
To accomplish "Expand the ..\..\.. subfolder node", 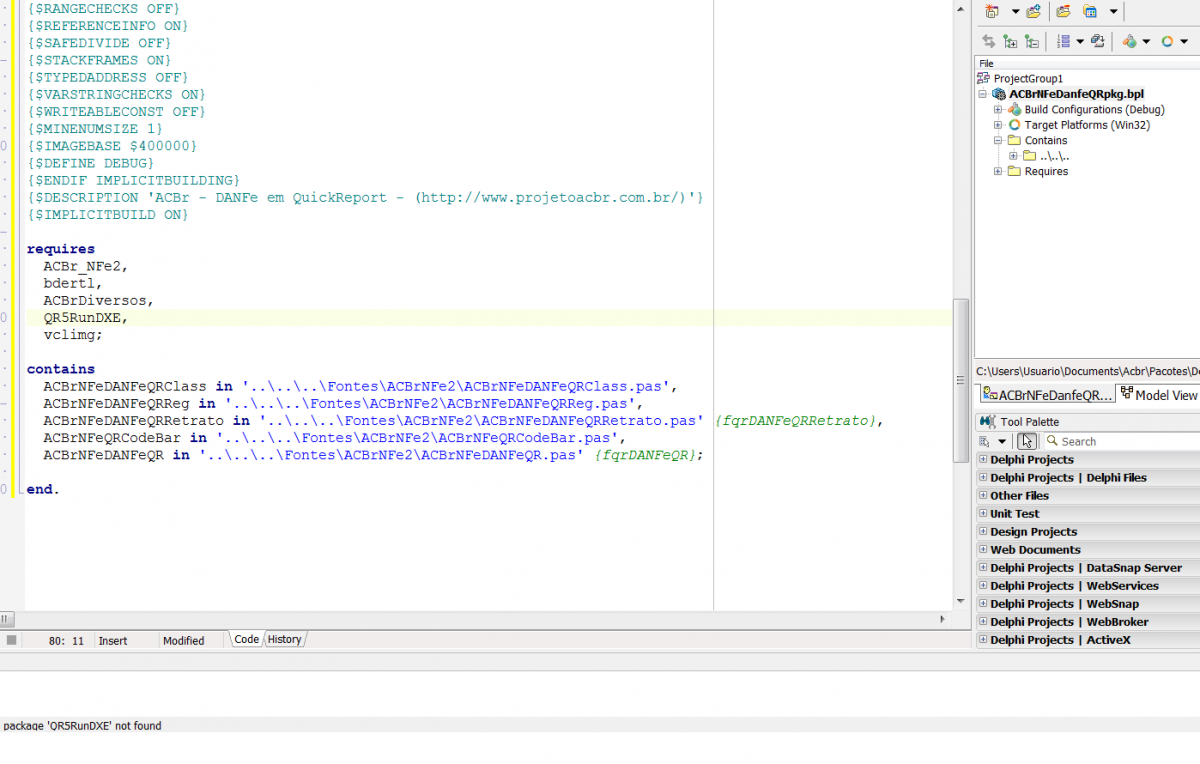I will tap(1013, 156).
